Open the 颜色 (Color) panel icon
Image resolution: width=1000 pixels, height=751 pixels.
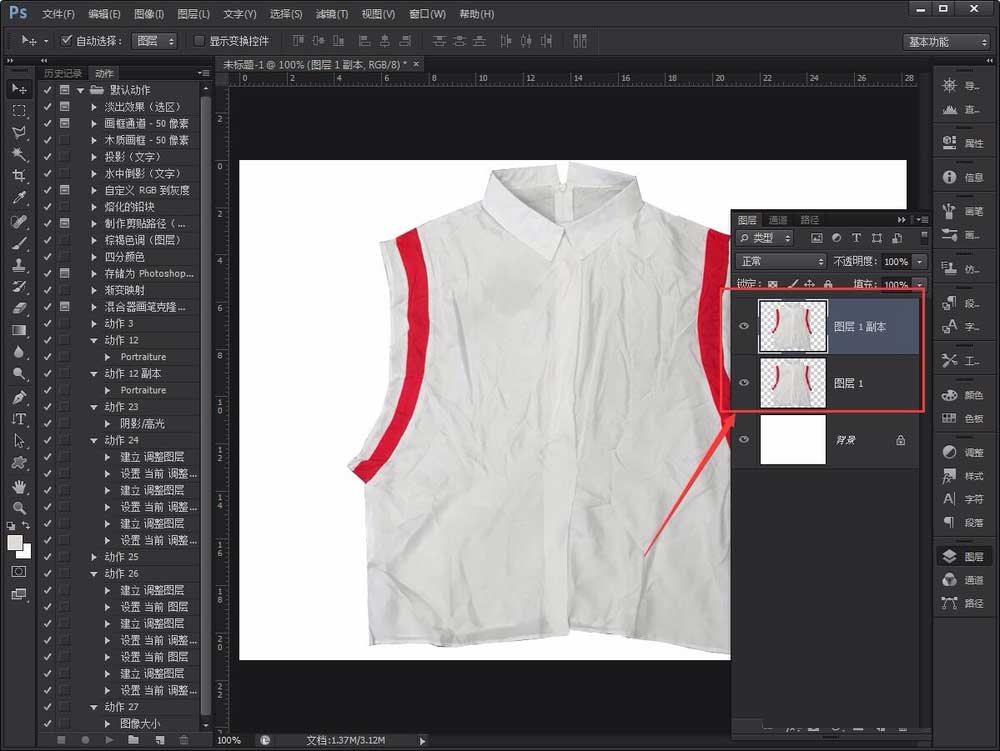(x=948, y=395)
